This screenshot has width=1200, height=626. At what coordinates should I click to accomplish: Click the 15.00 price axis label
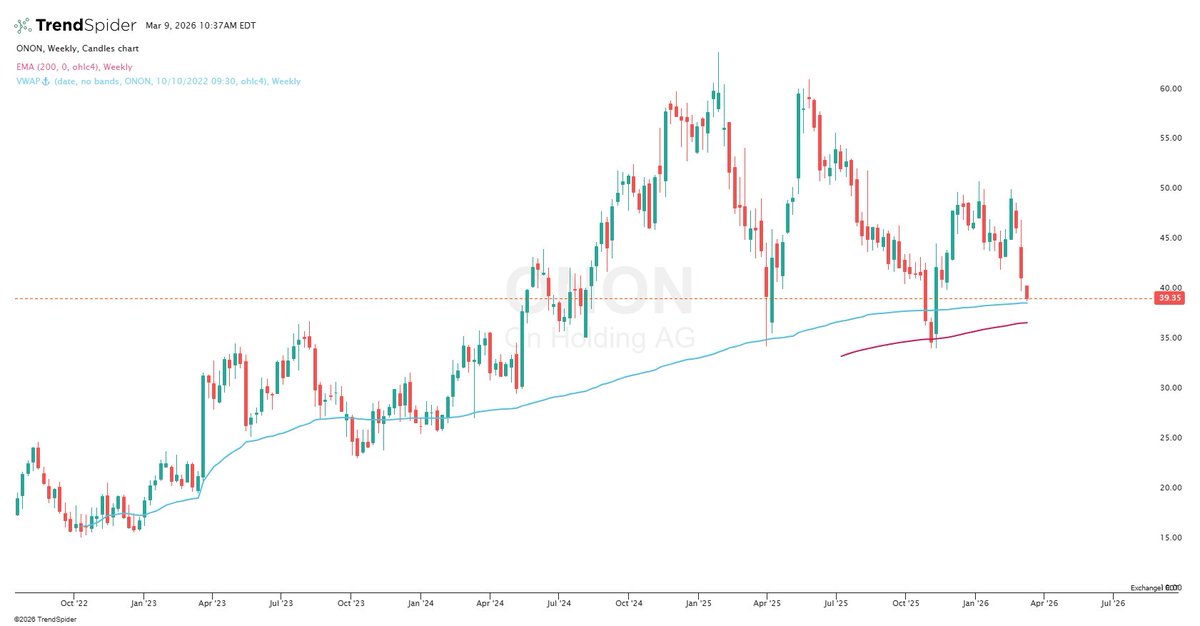1170,538
